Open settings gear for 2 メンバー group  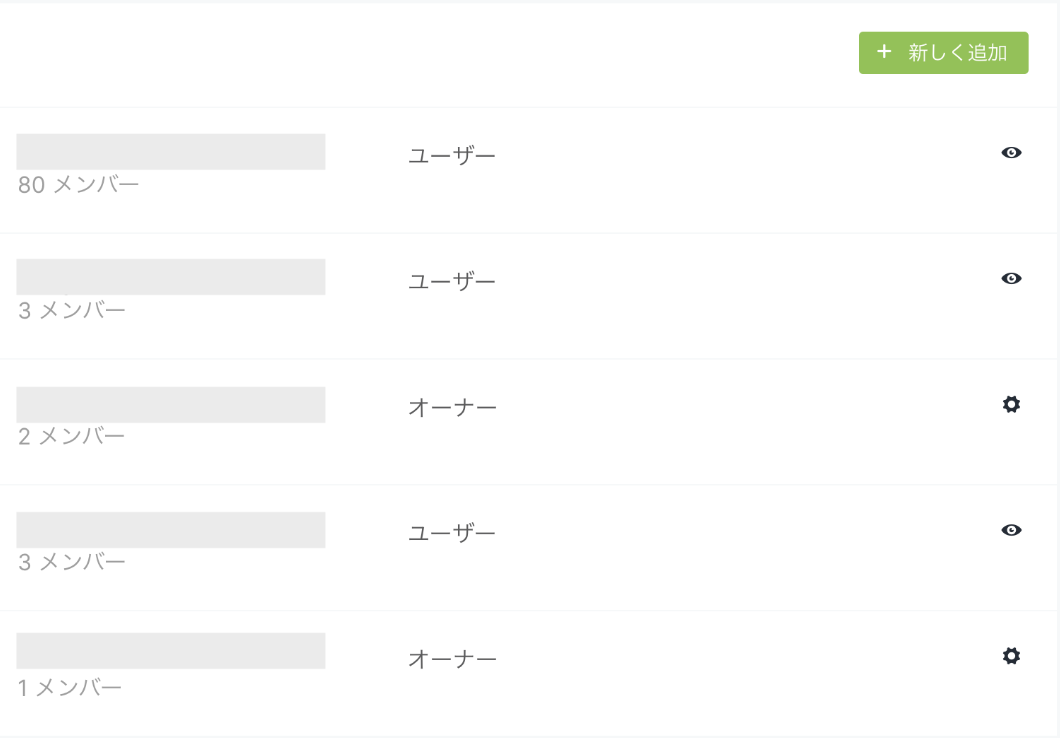coord(1011,404)
